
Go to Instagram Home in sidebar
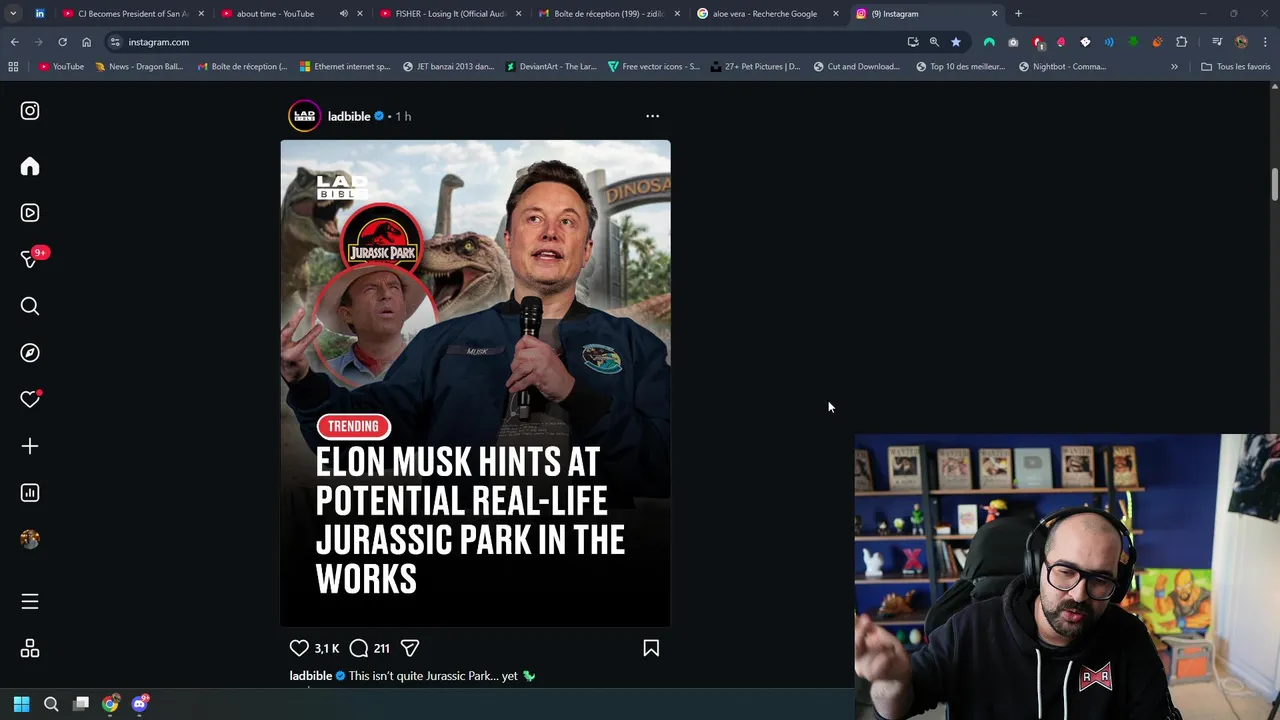click(x=30, y=166)
